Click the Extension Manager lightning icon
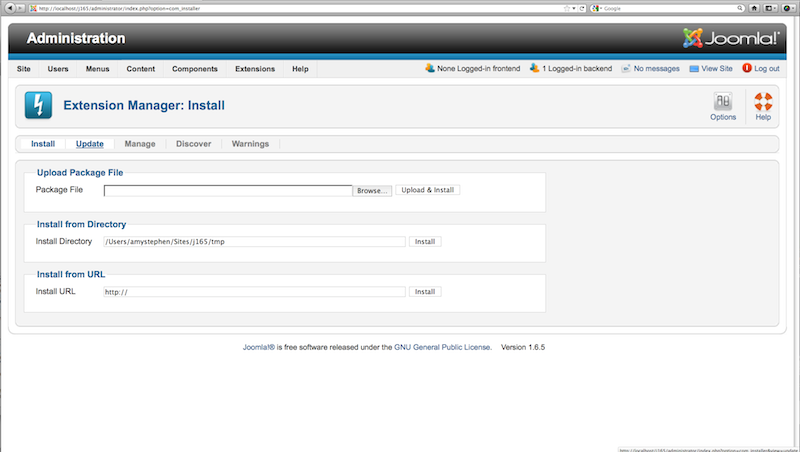Screen dimensions: 800x452 pyautogui.click(x=38, y=105)
